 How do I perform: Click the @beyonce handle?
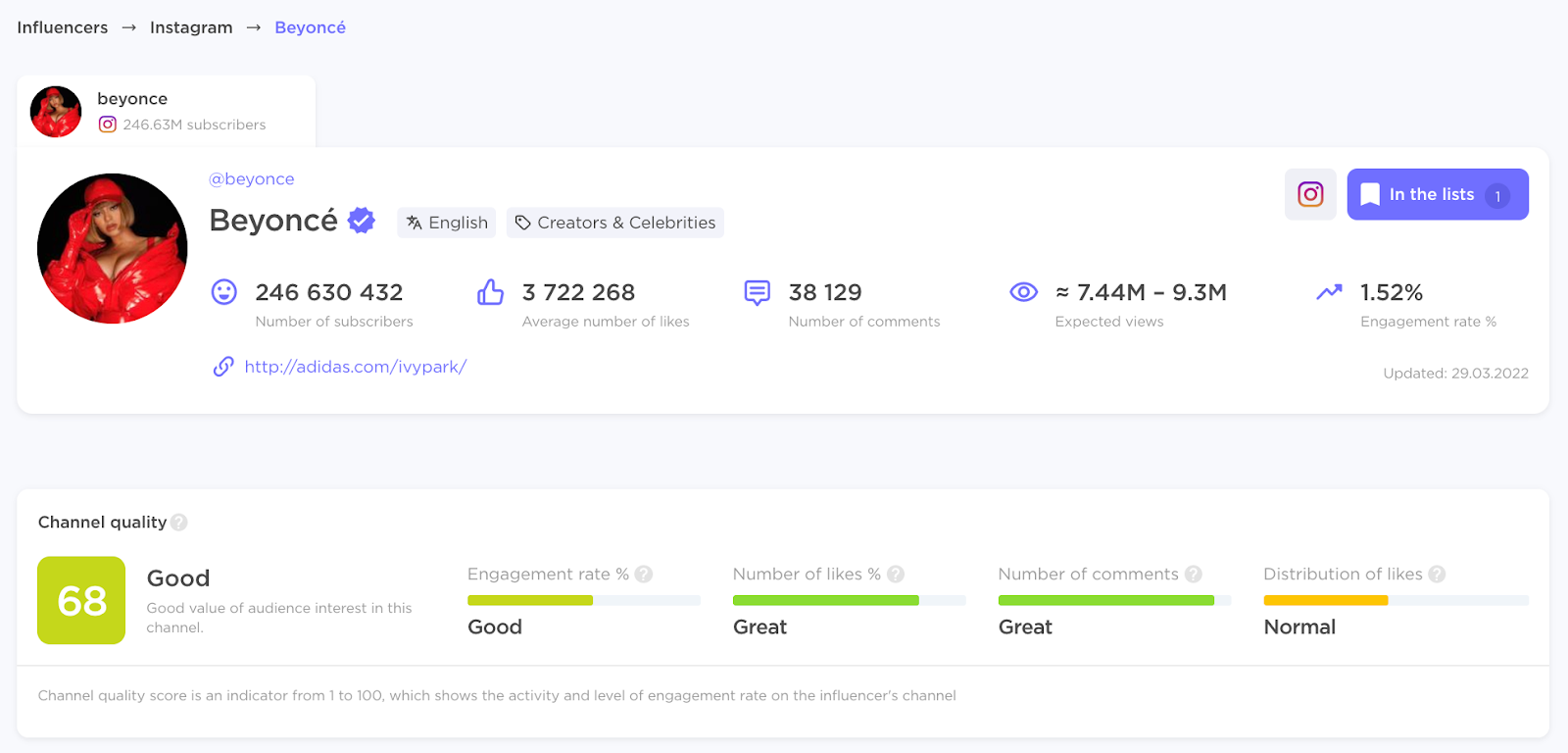[252, 179]
